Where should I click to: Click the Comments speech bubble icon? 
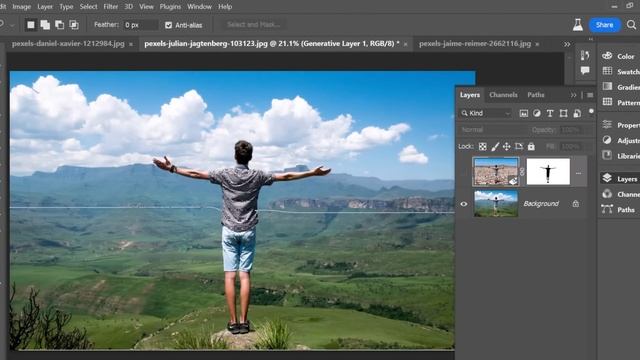tap(585, 70)
